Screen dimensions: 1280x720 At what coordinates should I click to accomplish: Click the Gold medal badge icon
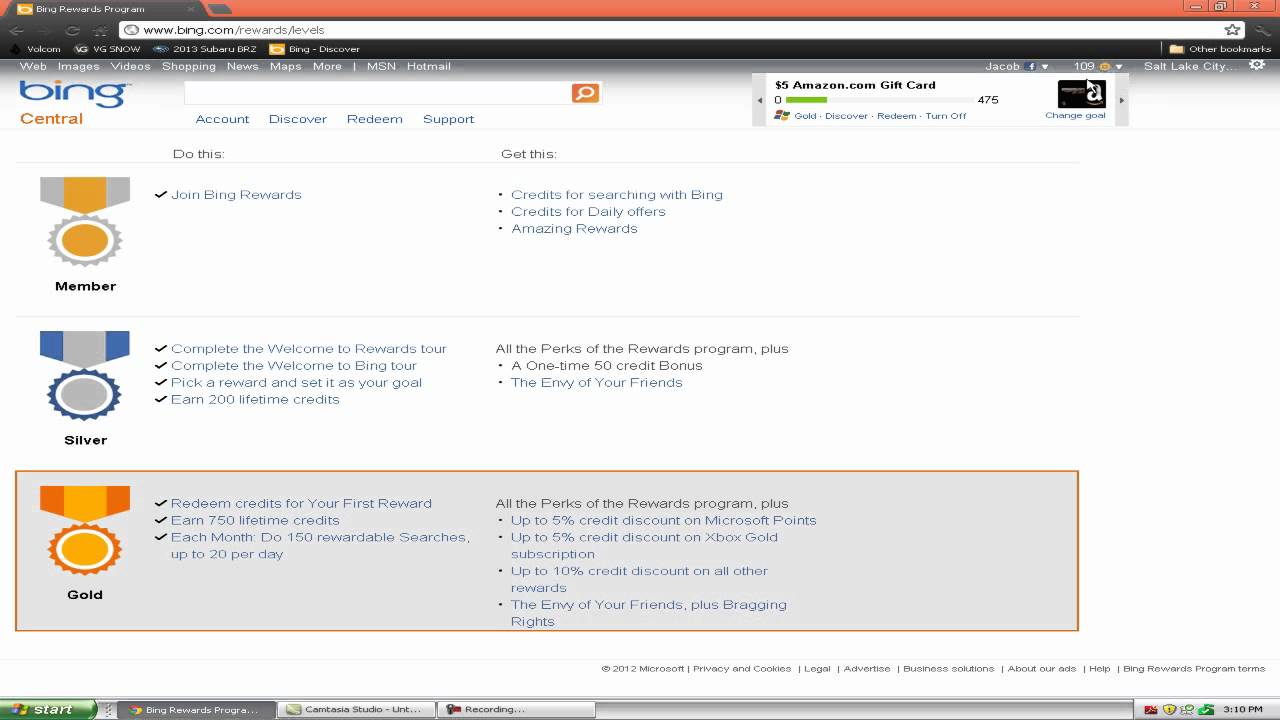coord(85,531)
